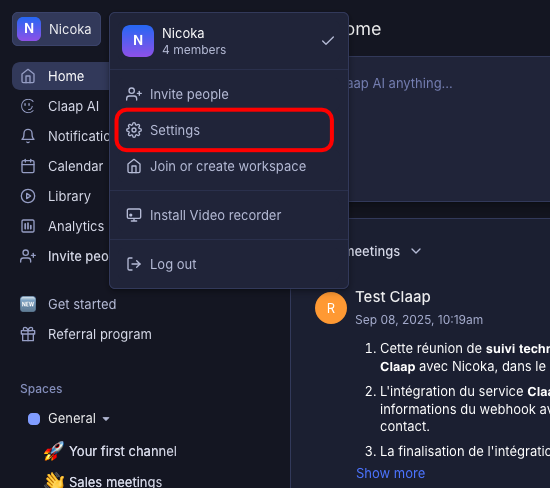Click the Home house icon in sidebar
The height and width of the screenshot is (488, 550).
[28, 76]
